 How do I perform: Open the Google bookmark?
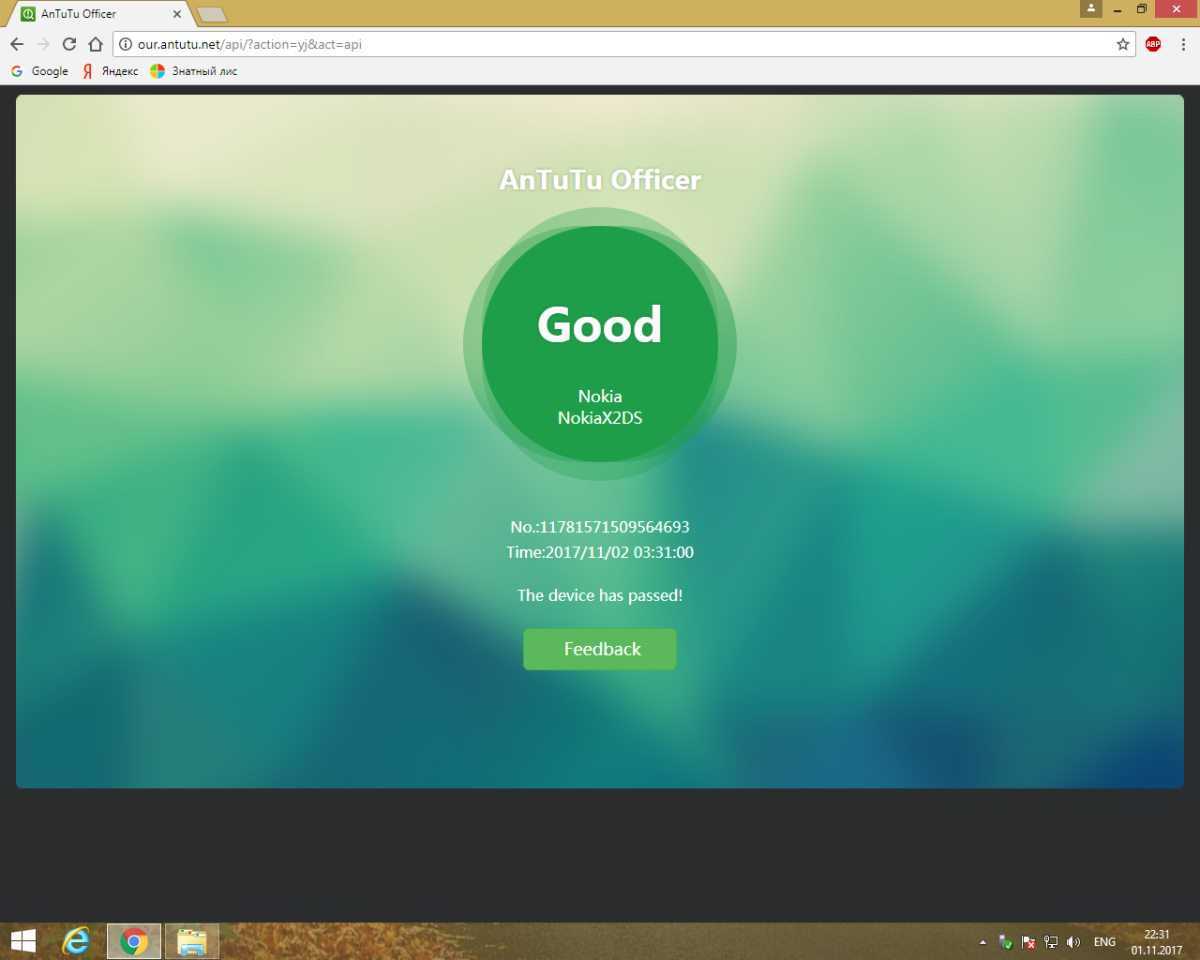(x=40, y=71)
